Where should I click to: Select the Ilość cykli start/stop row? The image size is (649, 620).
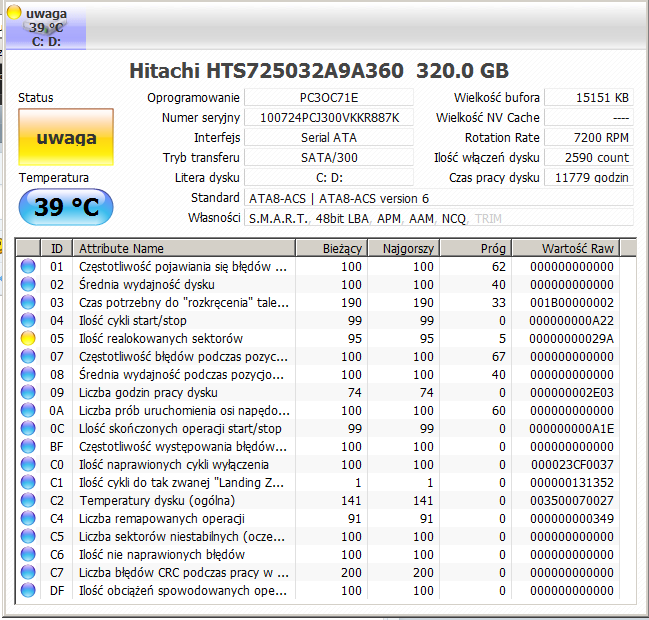tap(318, 321)
